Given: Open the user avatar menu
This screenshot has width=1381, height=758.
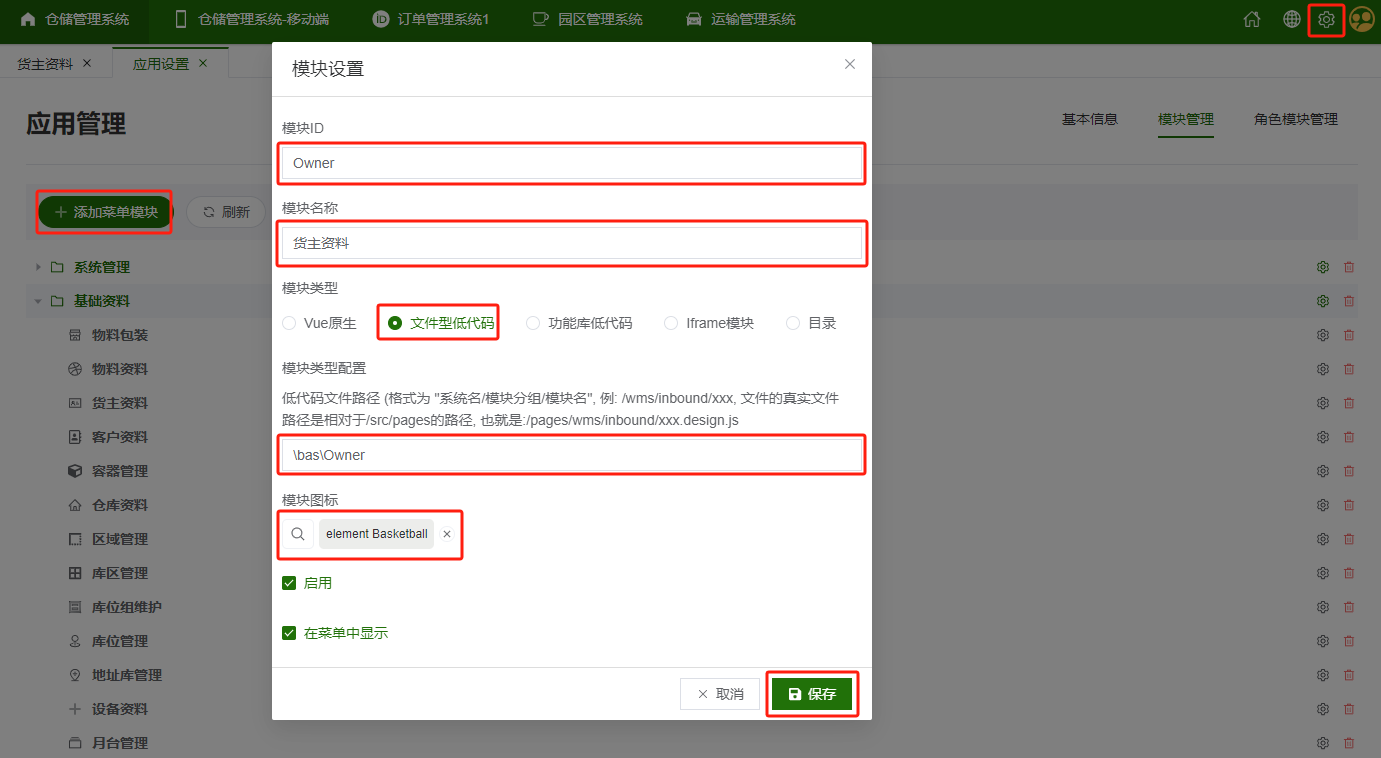Looking at the screenshot, I should [x=1361, y=19].
